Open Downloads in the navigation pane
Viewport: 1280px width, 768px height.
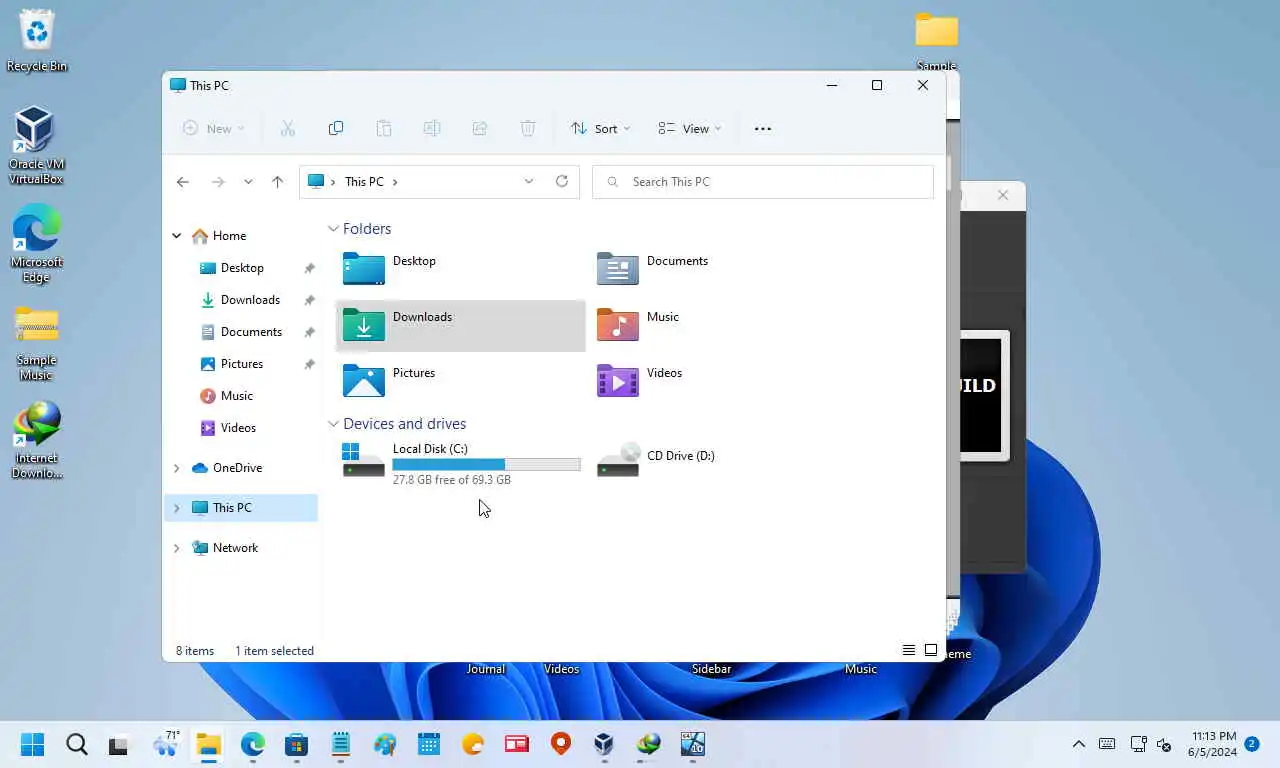(x=242, y=300)
